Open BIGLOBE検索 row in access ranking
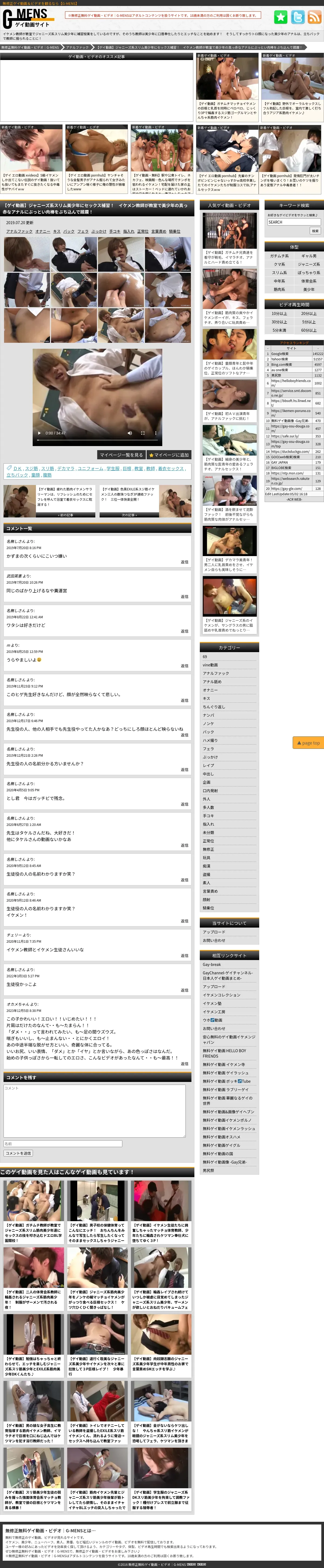Image resolution: width=324 pixels, height=1568 pixels. coord(294,468)
